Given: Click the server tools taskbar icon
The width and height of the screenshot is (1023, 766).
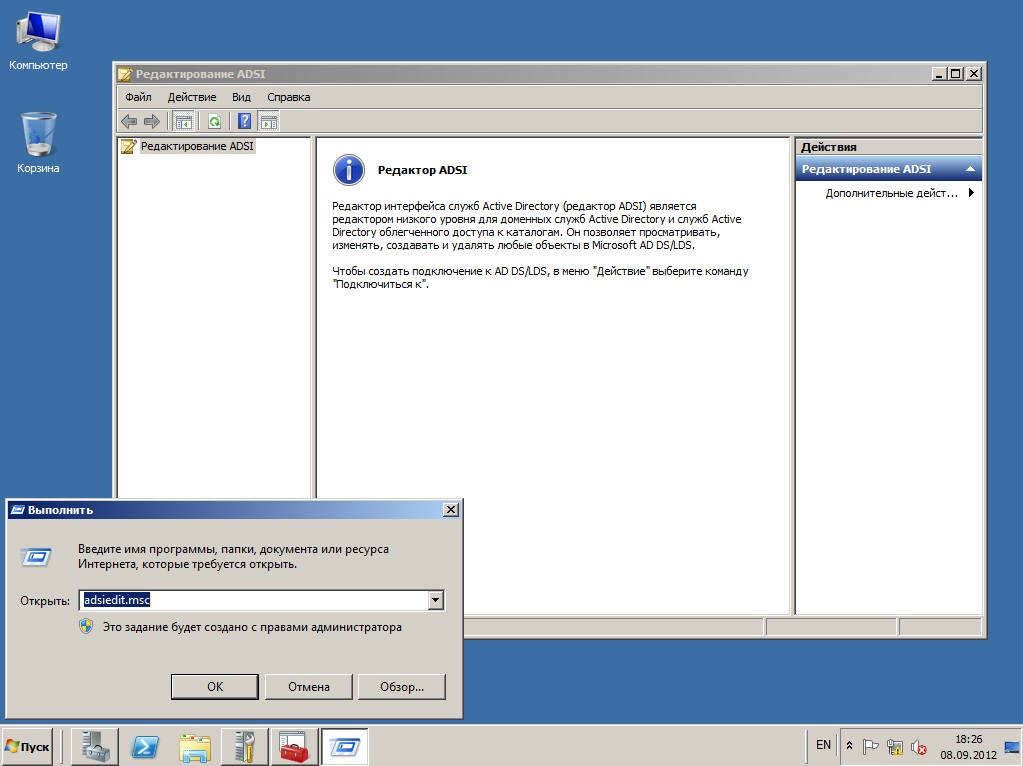Looking at the screenshot, I should (x=244, y=746).
